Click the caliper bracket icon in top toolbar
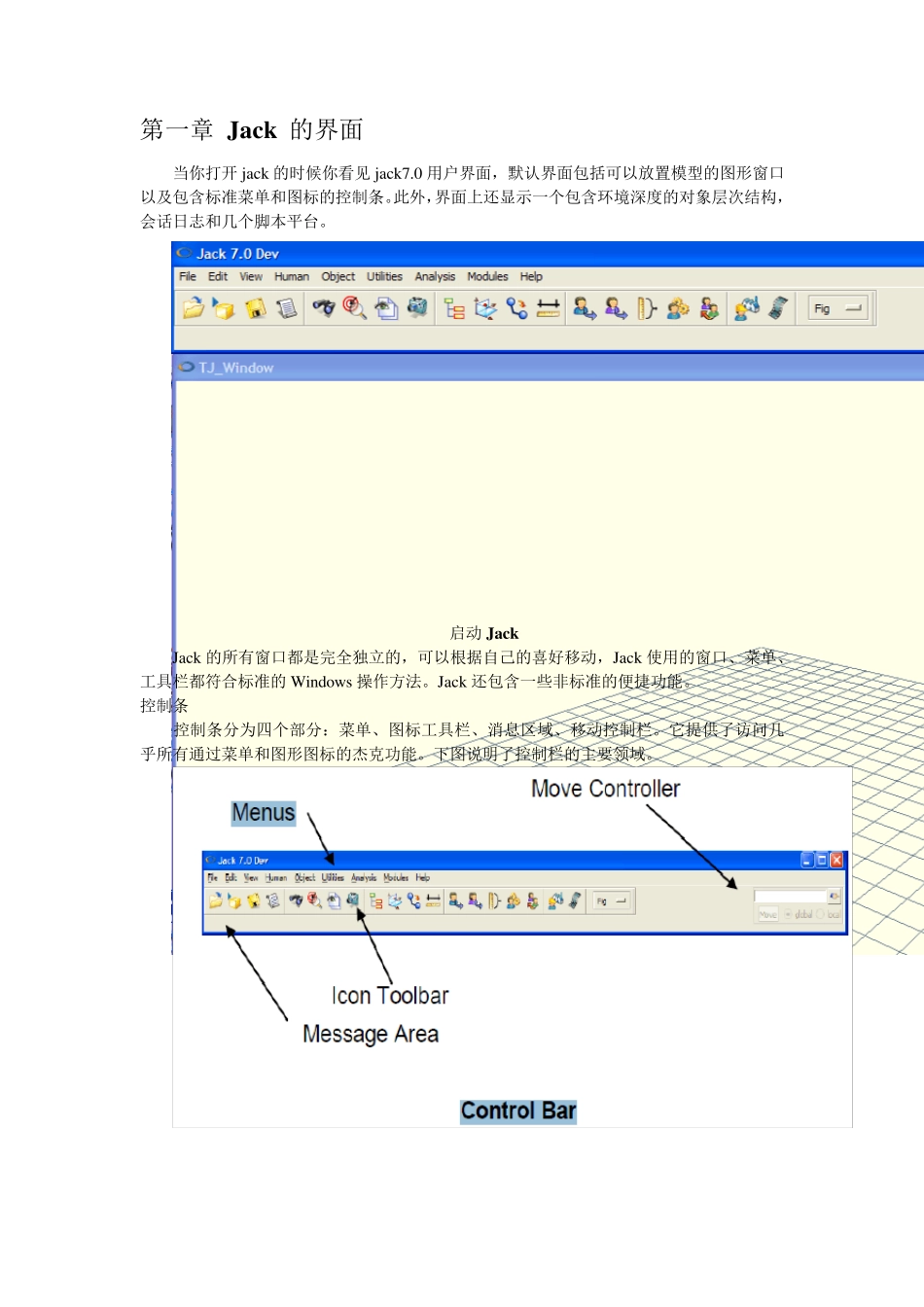 click(x=647, y=308)
